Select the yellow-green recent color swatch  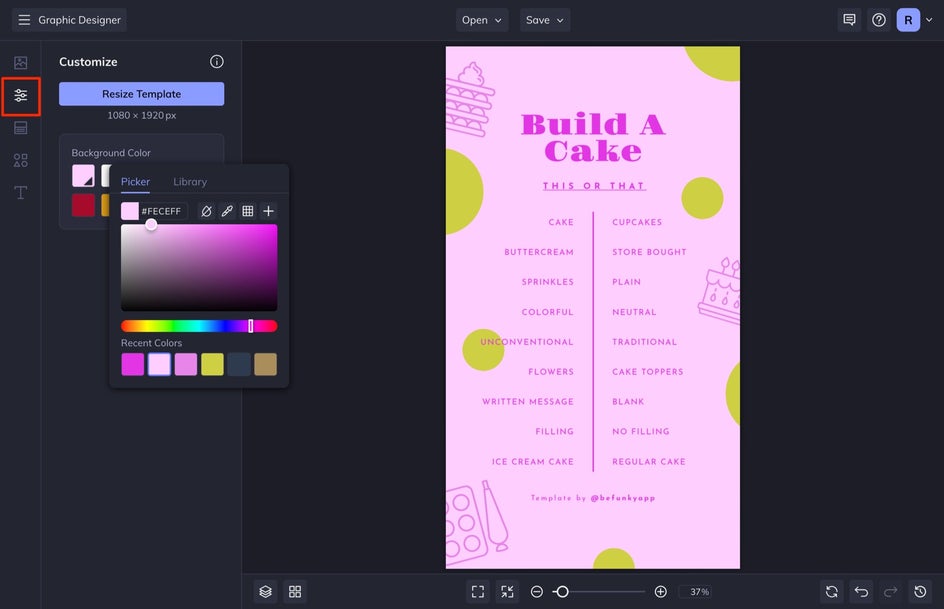212,364
